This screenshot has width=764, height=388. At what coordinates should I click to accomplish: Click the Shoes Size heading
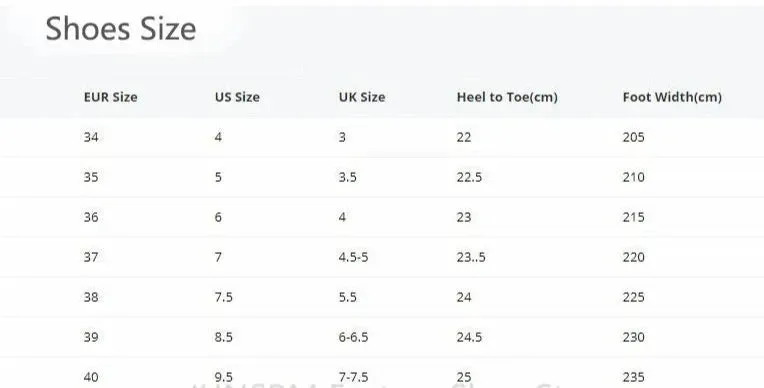click(121, 29)
